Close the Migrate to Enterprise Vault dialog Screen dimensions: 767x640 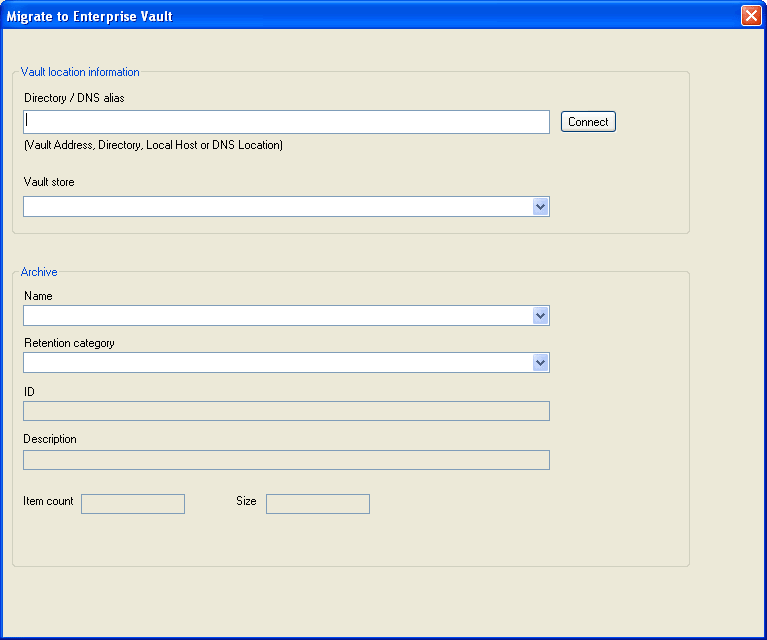[751, 16]
